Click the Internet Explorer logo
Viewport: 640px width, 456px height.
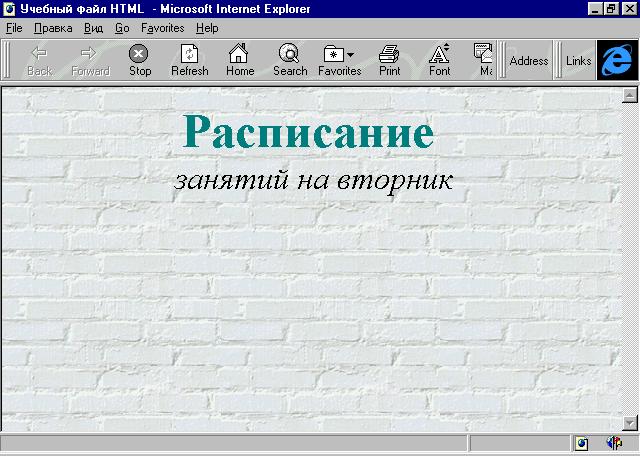pyautogui.click(x=617, y=60)
